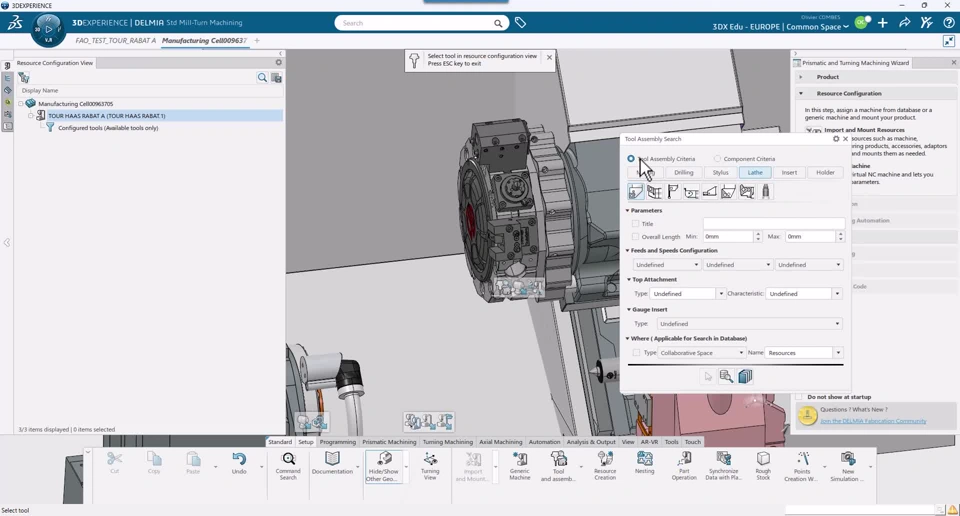Select the Drilling tool category tab
Screen dimensions: 960x516
[x=683, y=173]
